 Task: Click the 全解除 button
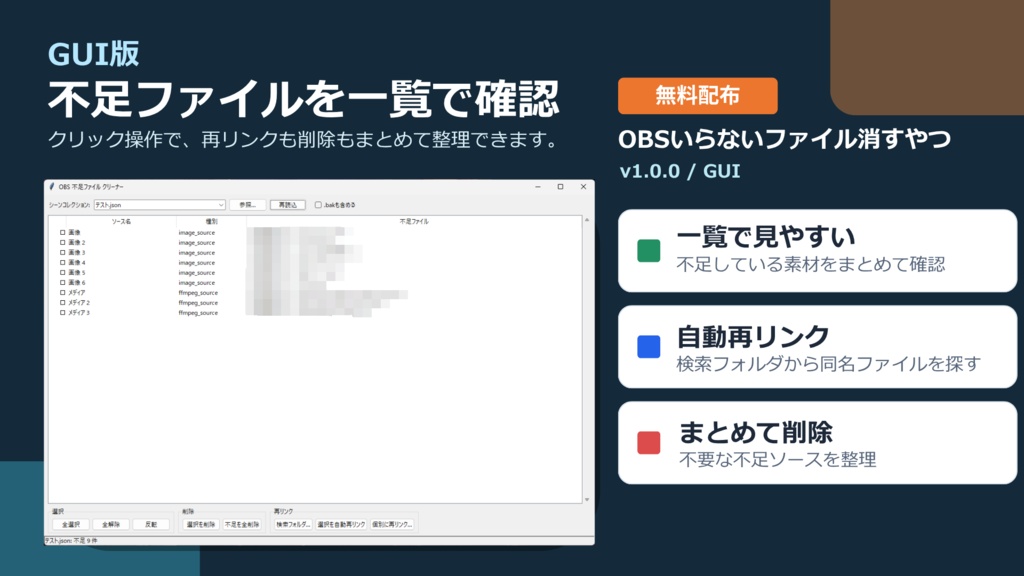point(111,524)
